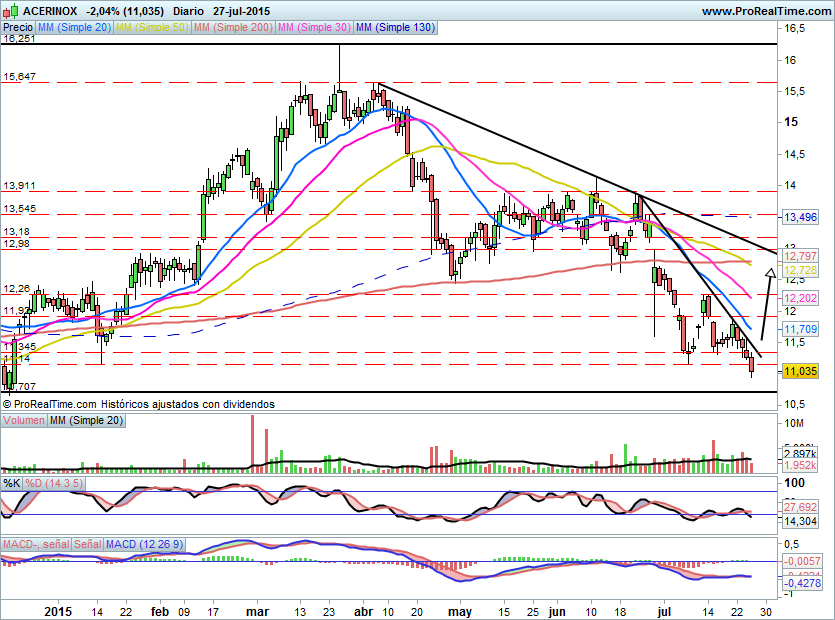Click the candlestick icon beside ACERINOX title
The image size is (835, 620).
click(11, 11)
